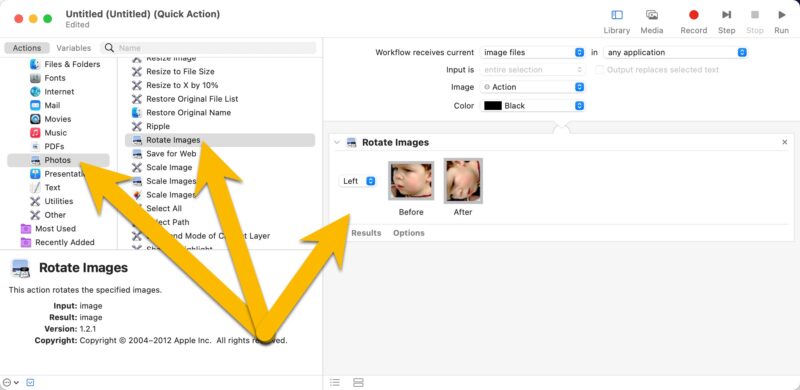The image size is (800, 390).
Task: Toggle the Library panel toolbar icon
Action: click(616, 15)
